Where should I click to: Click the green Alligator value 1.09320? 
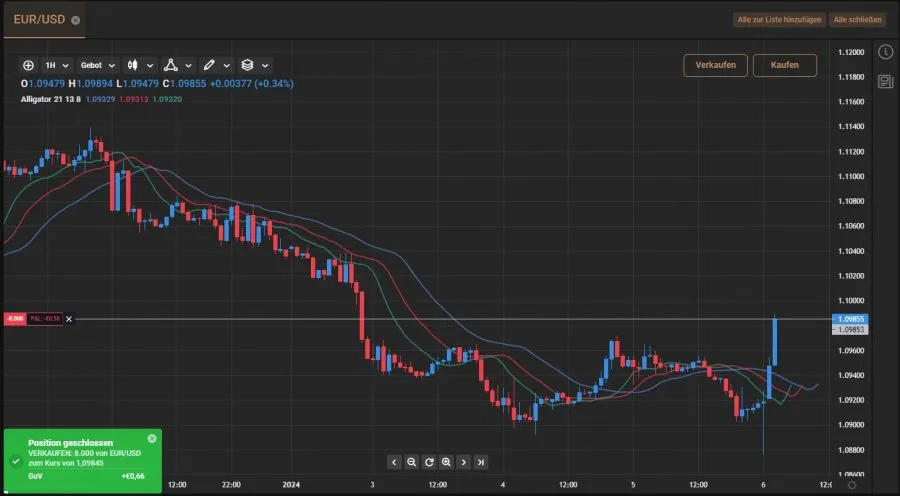[168, 99]
